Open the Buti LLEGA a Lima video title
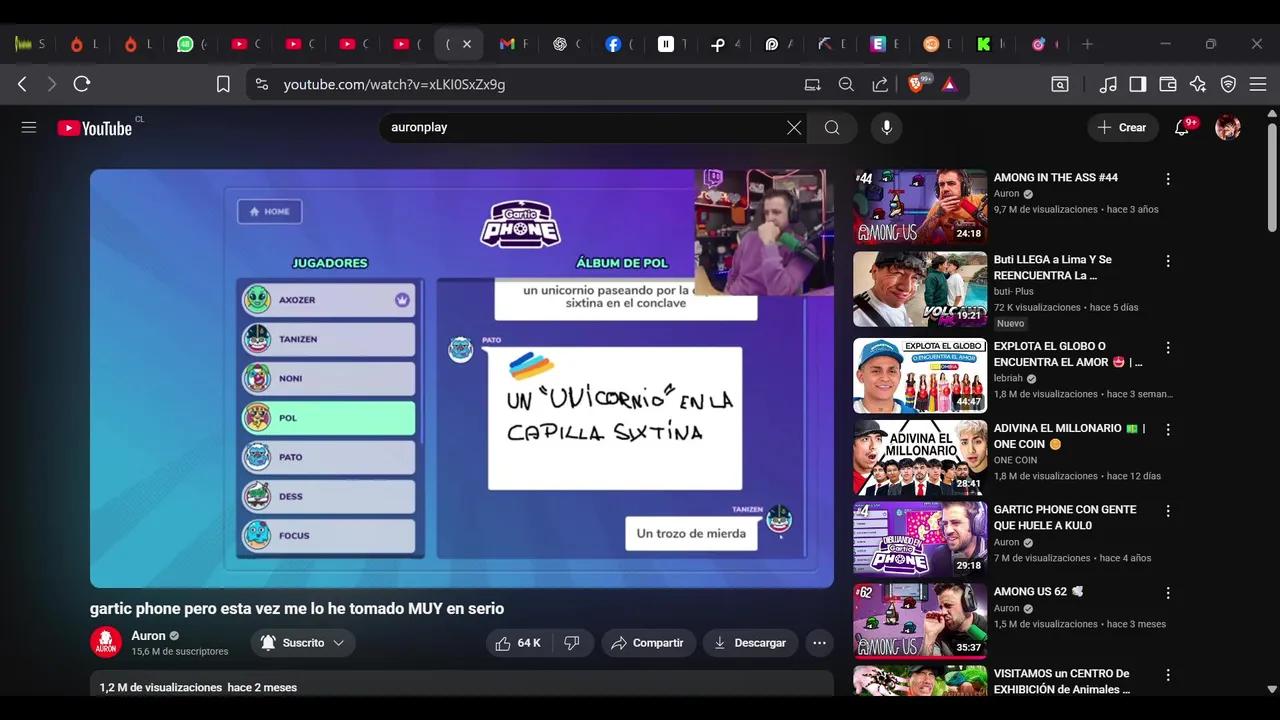Image resolution: width=1280 pixels, height=720 pixels. (1052, 267)
